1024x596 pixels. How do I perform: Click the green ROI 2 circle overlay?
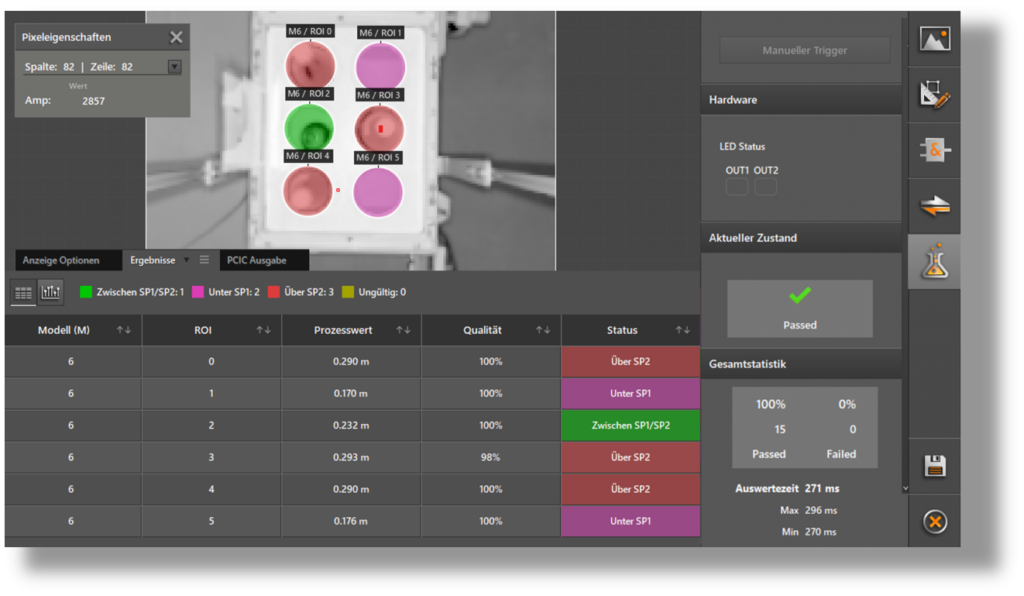pyautogui.click(x=309, y=128)
